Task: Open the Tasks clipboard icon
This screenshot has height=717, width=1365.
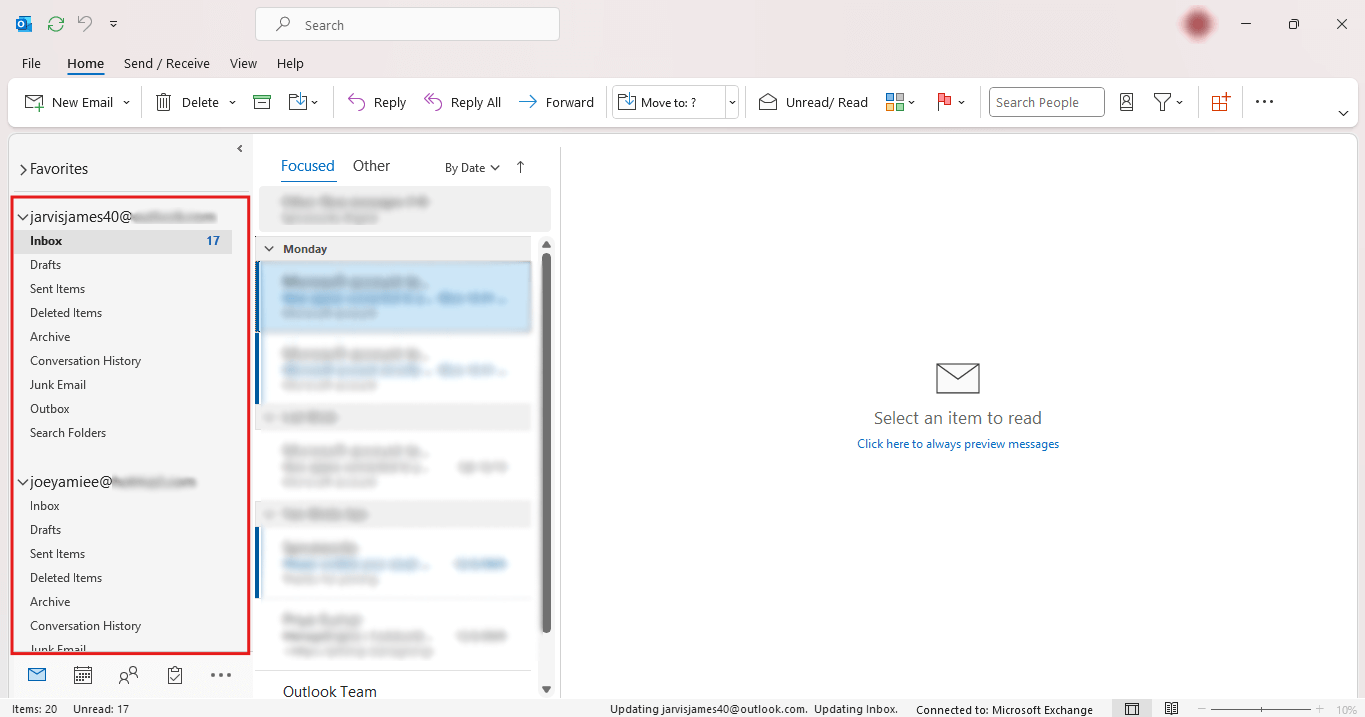Action: 175,676
